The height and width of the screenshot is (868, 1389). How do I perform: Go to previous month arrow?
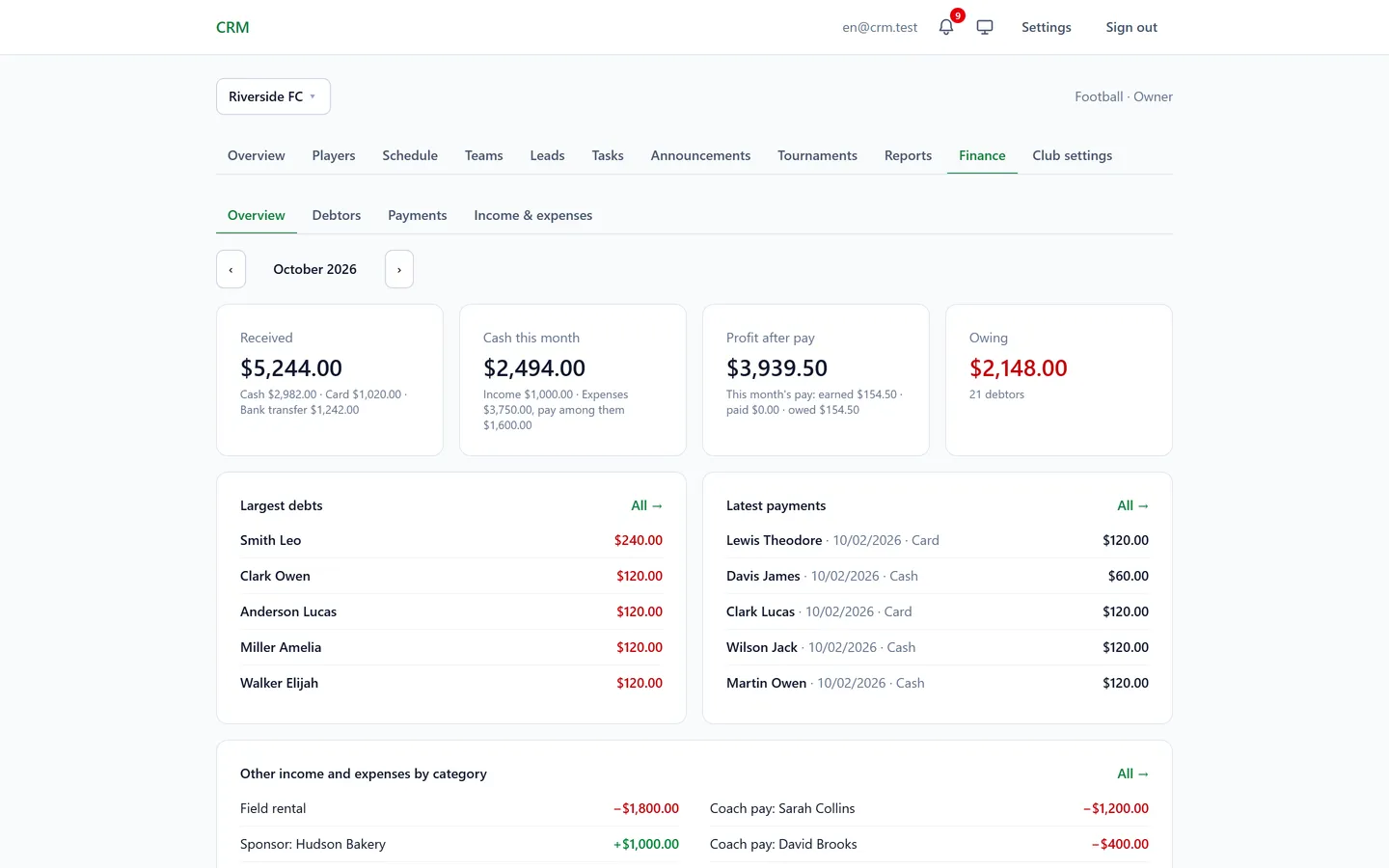(231, 269)
